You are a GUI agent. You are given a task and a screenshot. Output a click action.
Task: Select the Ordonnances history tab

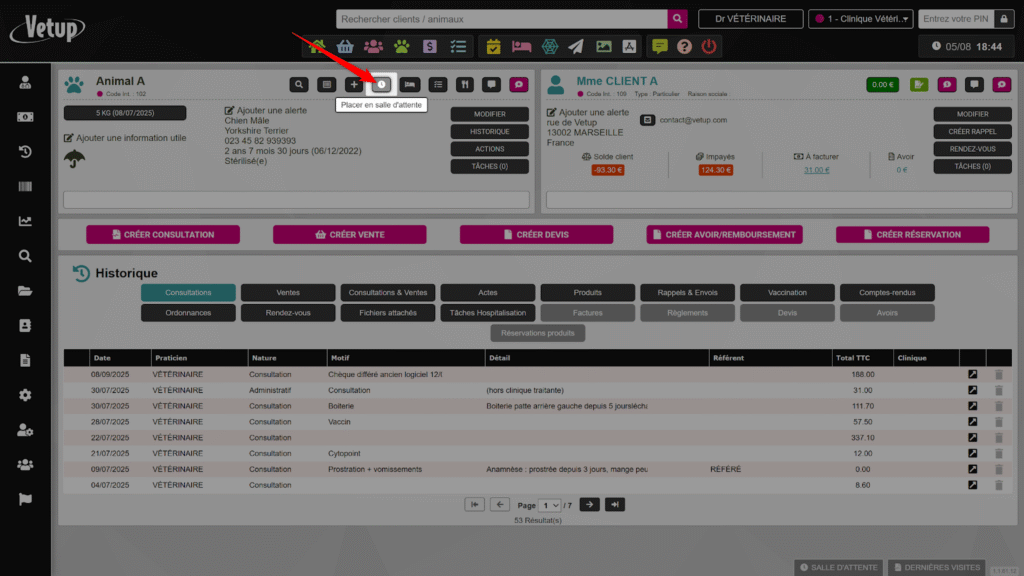[188, 313]
